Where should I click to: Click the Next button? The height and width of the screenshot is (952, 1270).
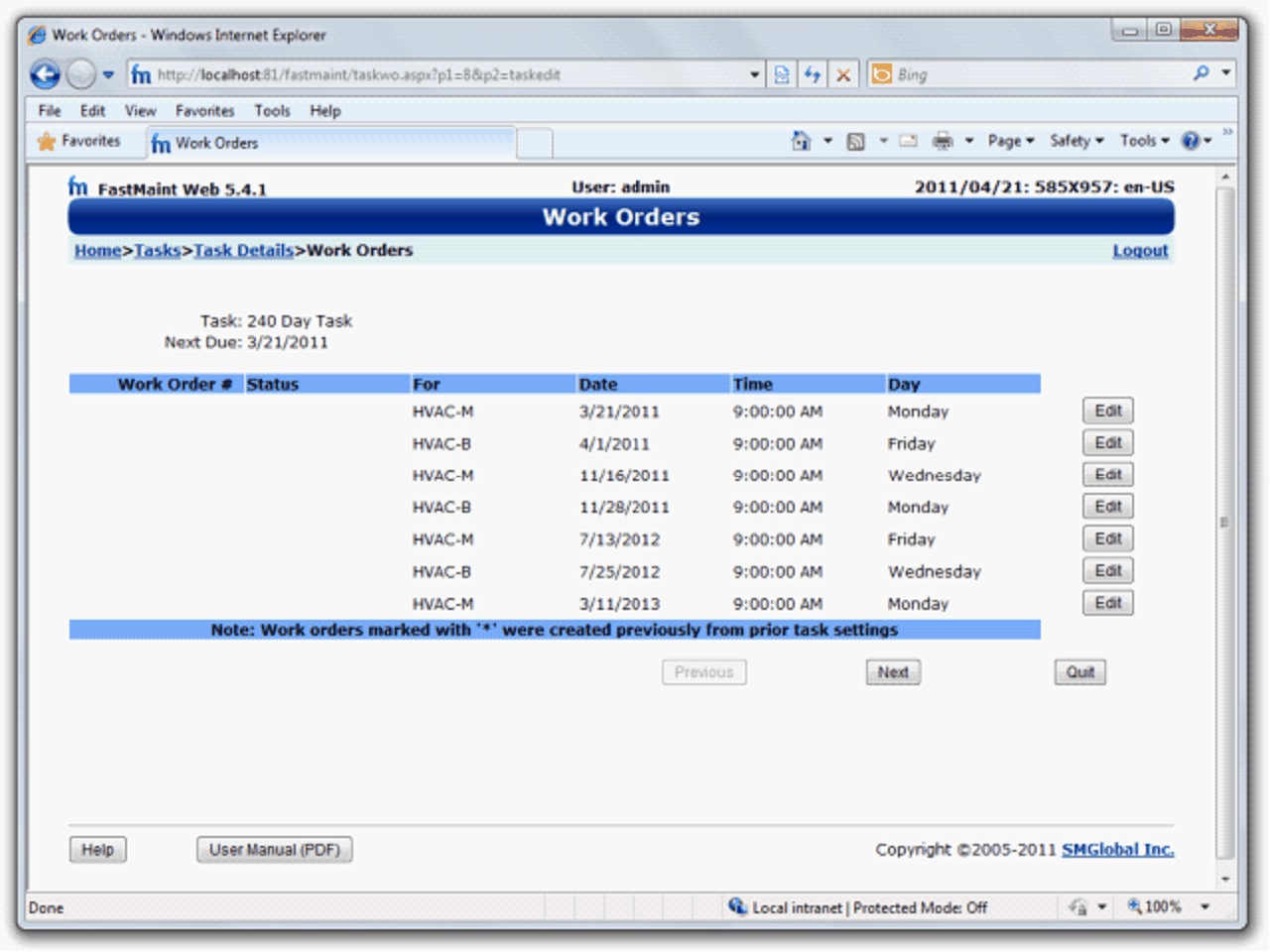pos(893,671)
